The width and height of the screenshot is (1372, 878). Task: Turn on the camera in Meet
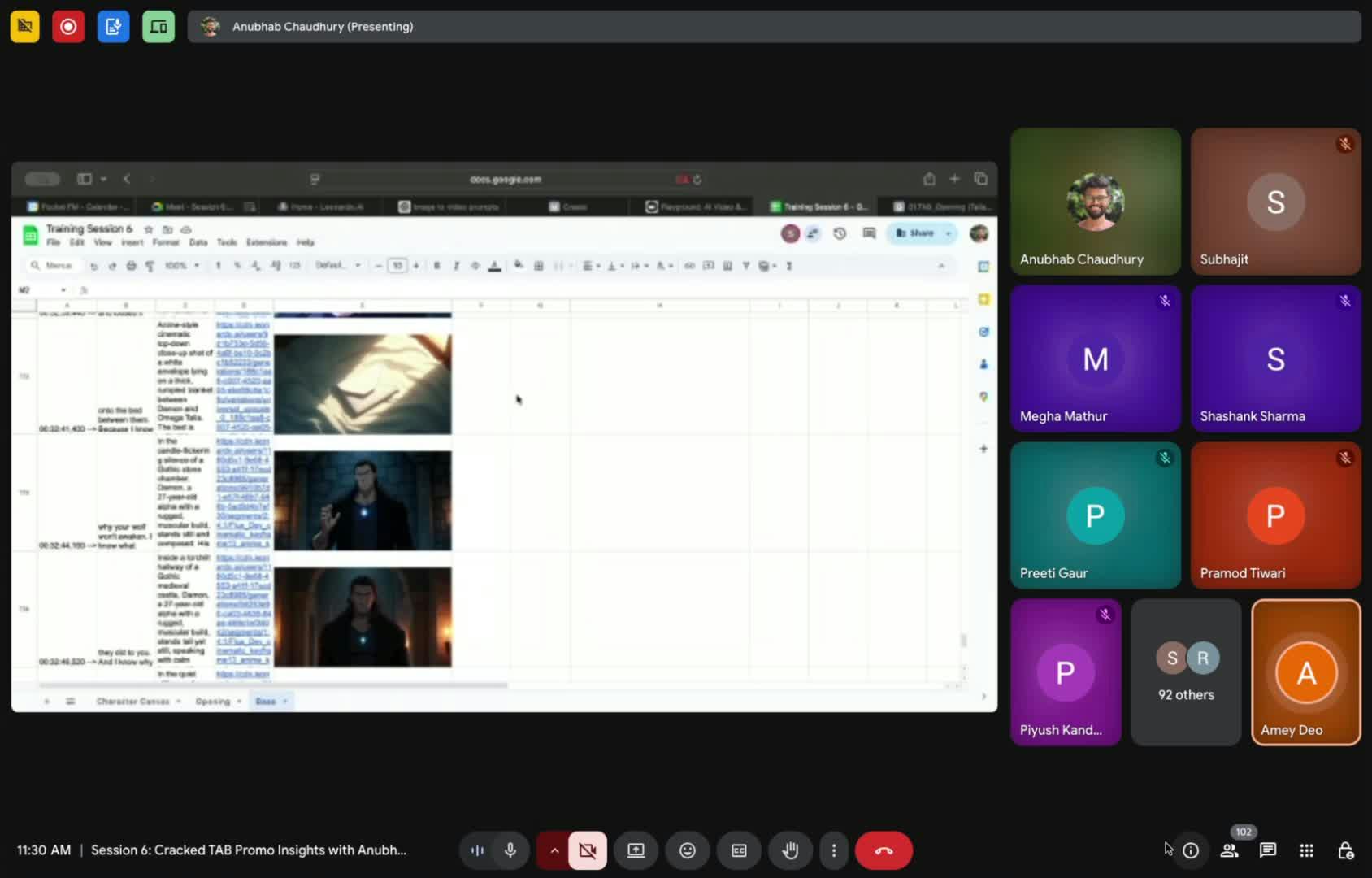588,850
